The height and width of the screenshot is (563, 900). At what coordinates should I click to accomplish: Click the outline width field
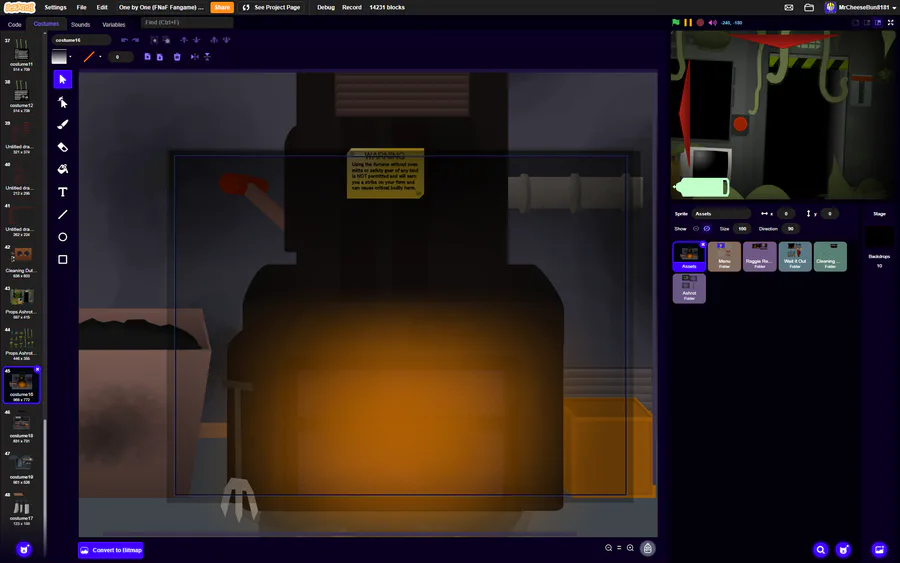121,57
